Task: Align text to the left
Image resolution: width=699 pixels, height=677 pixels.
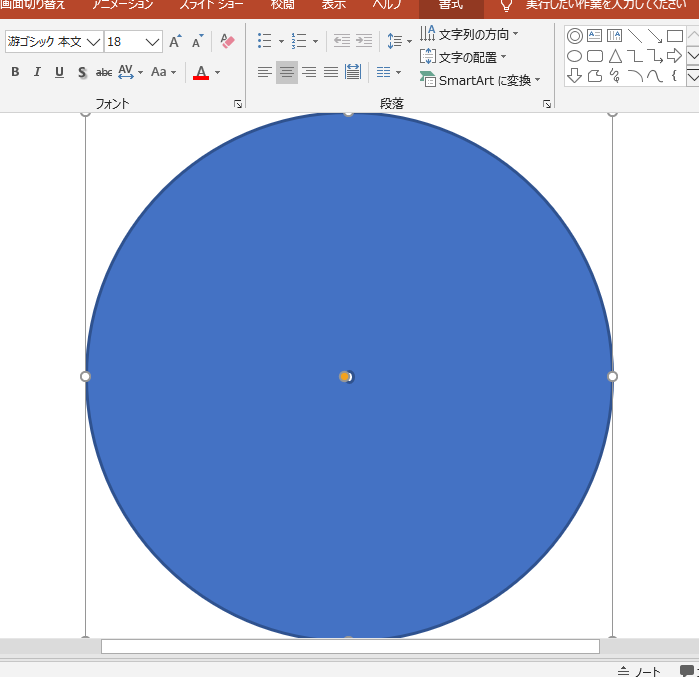Action: pos(265,72)
